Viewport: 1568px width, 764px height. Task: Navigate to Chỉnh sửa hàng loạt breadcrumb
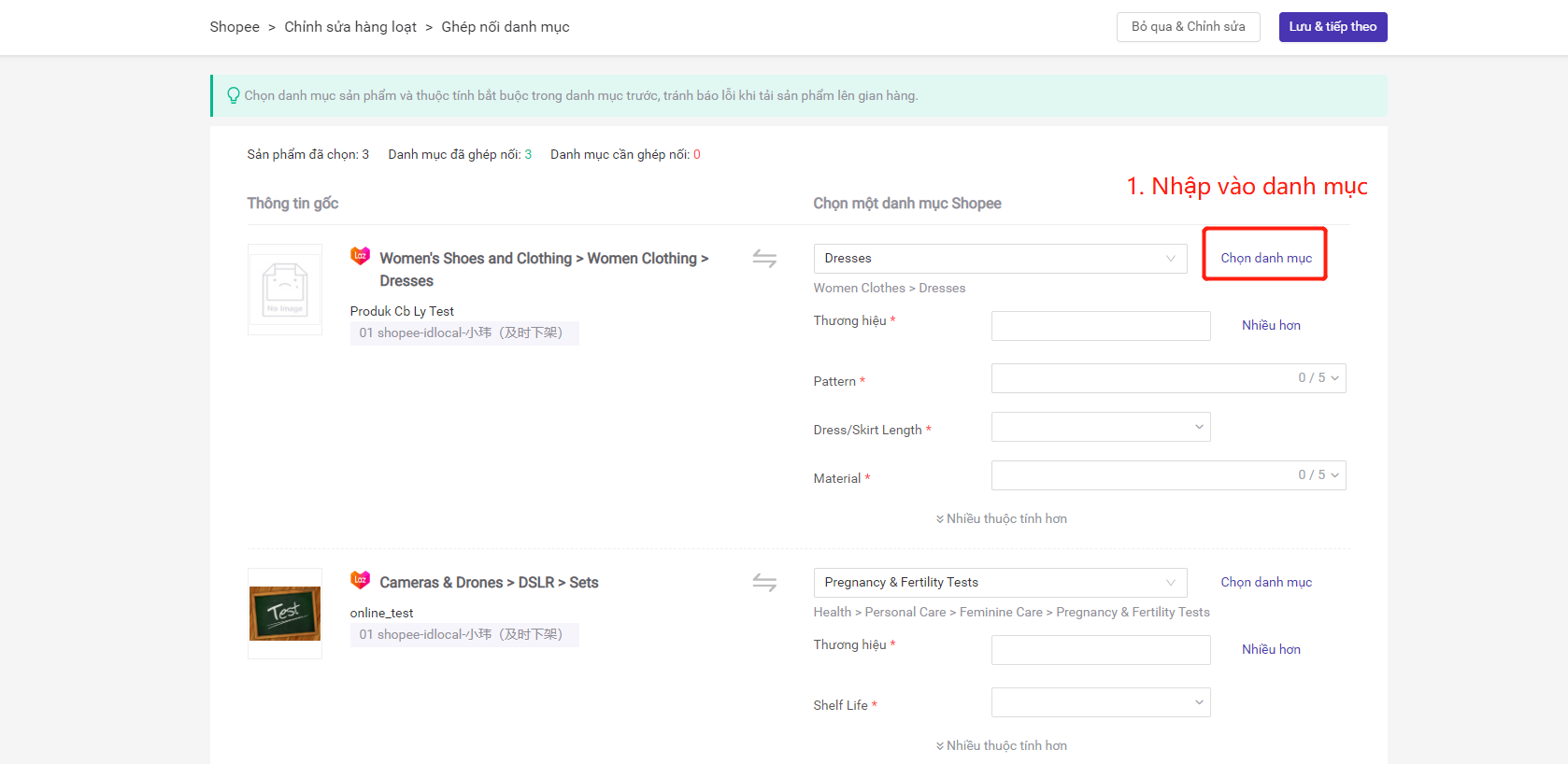350,27
